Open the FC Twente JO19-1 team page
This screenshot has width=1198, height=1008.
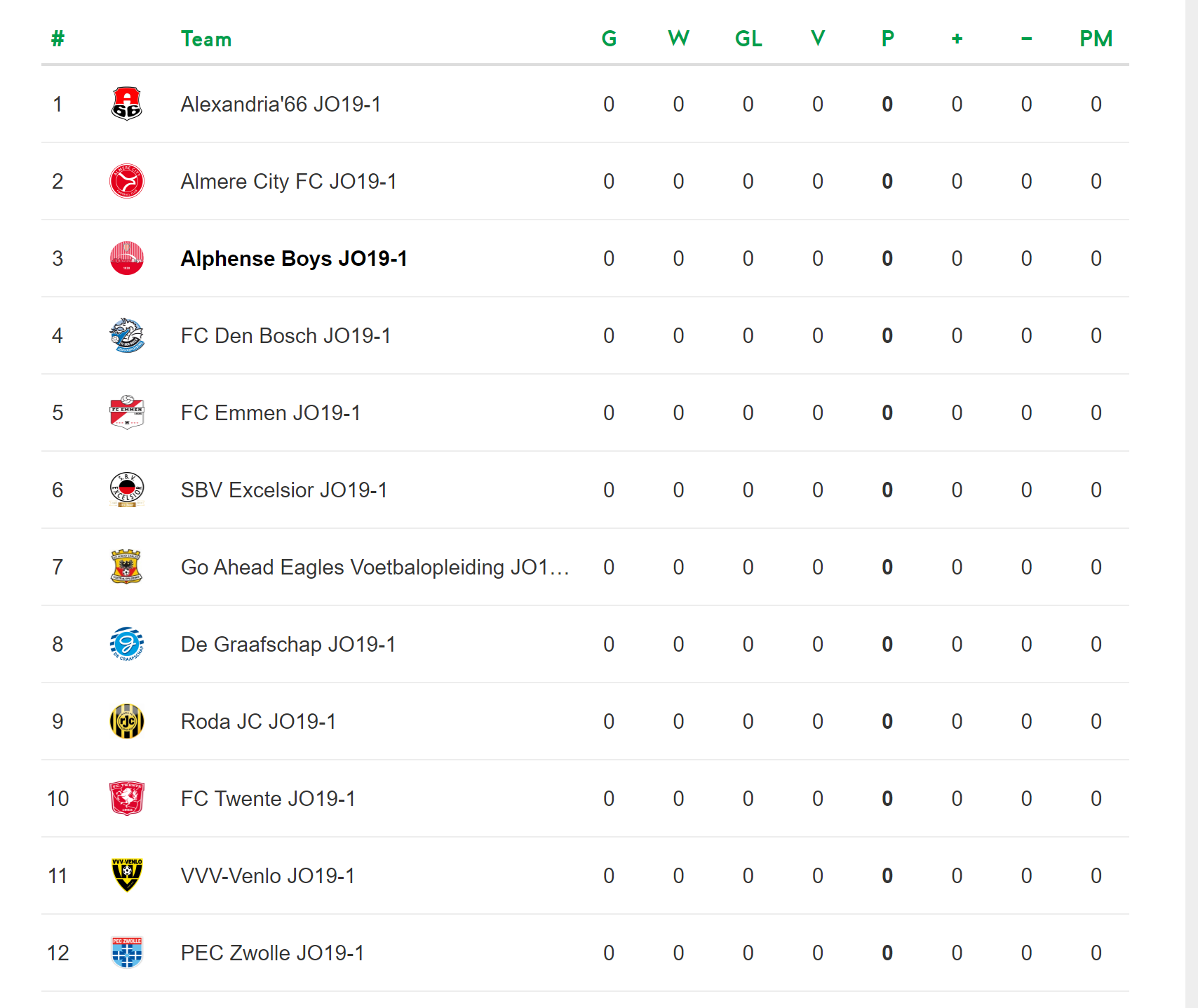268,799
